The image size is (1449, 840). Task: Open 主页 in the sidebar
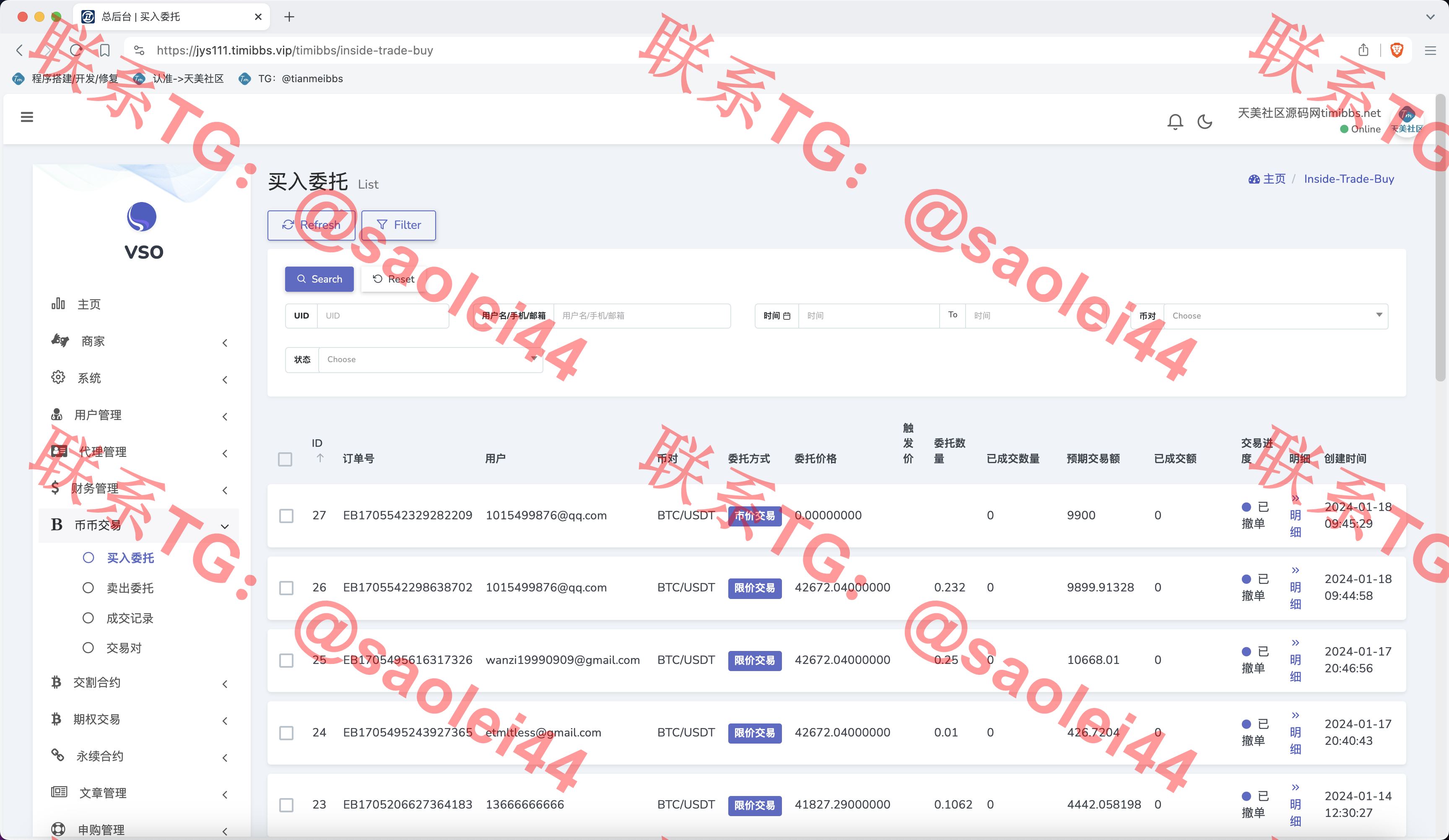click(89, 304)
